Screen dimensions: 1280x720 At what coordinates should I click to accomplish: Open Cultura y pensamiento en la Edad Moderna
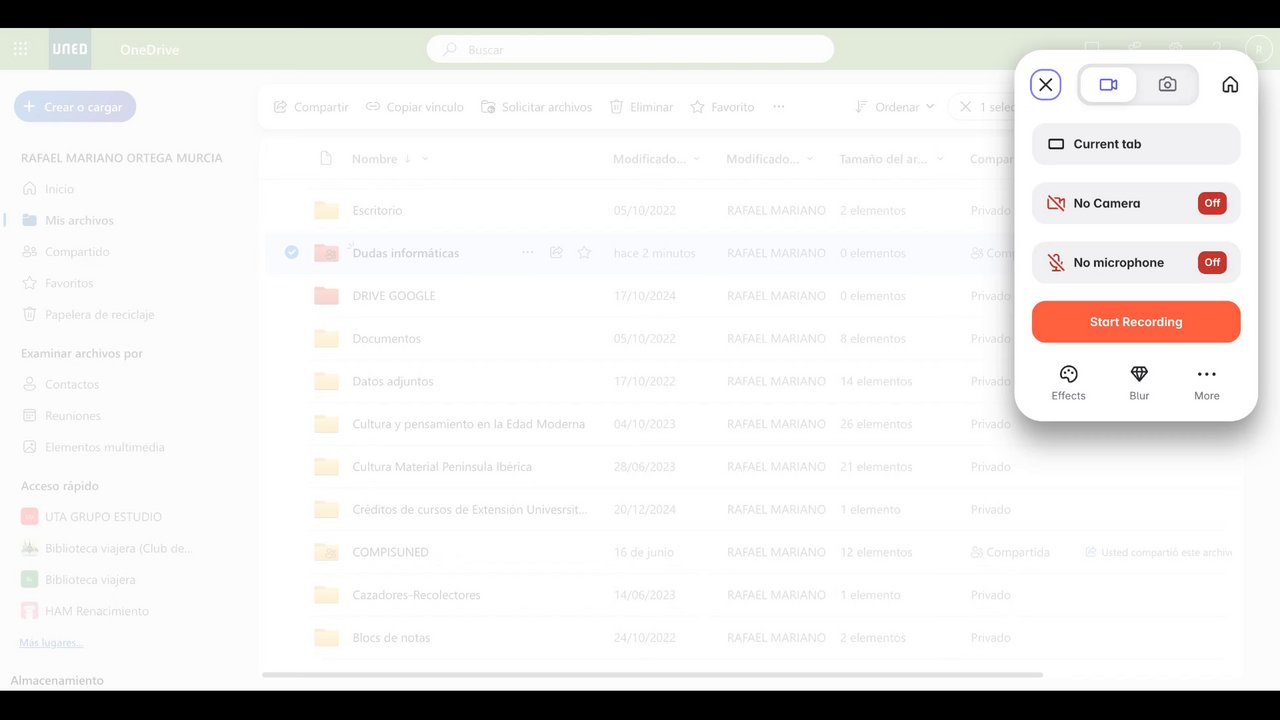pyautogui.click(x=468, y=424)
